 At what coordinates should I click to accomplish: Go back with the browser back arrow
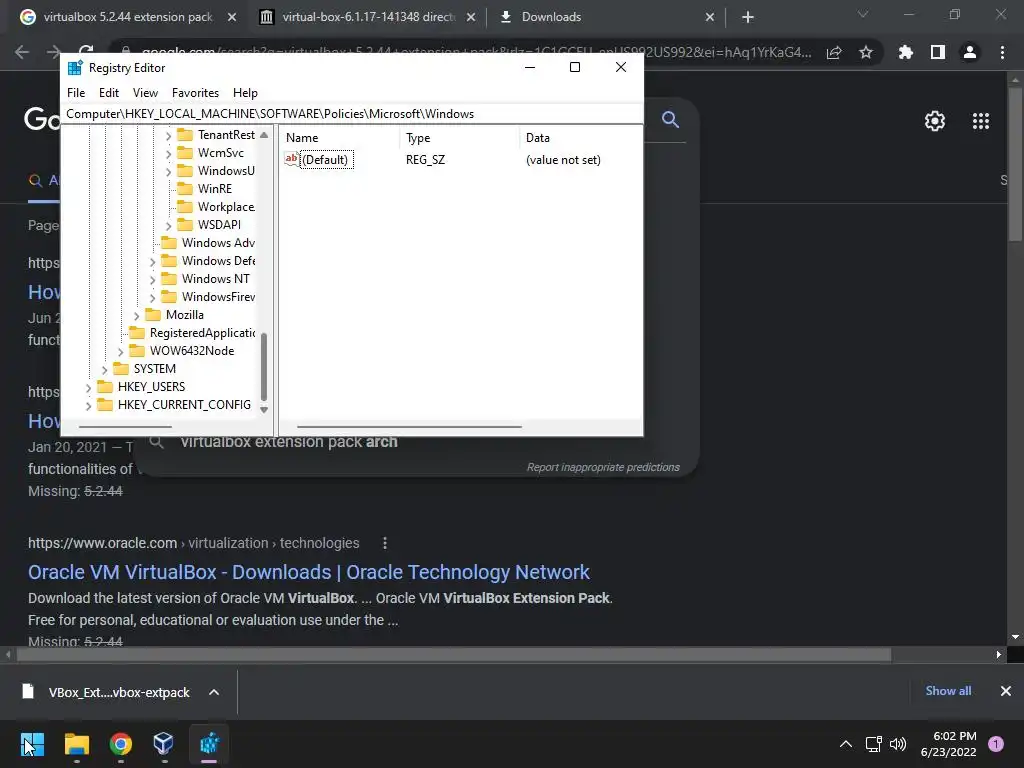[x=22, y=52]
